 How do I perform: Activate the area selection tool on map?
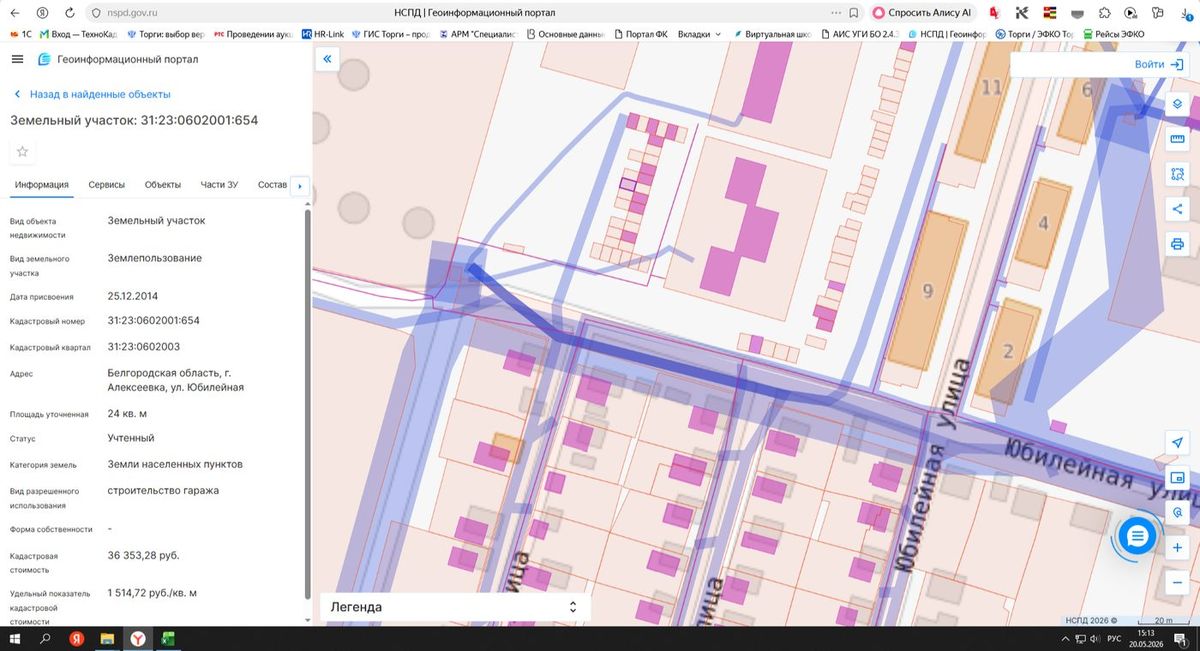tap(1177, 174)
